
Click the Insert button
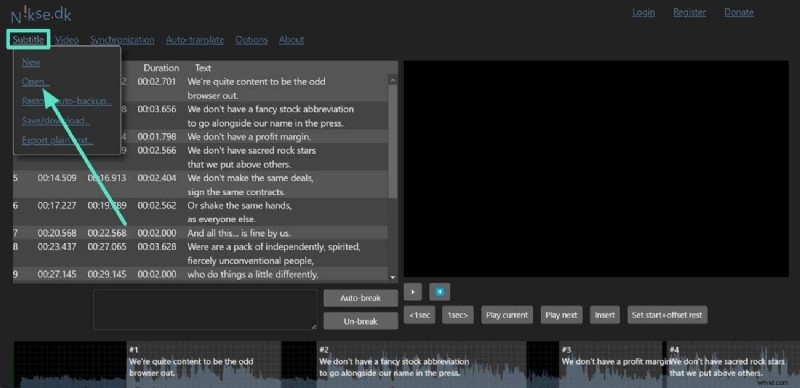(605, 315)
